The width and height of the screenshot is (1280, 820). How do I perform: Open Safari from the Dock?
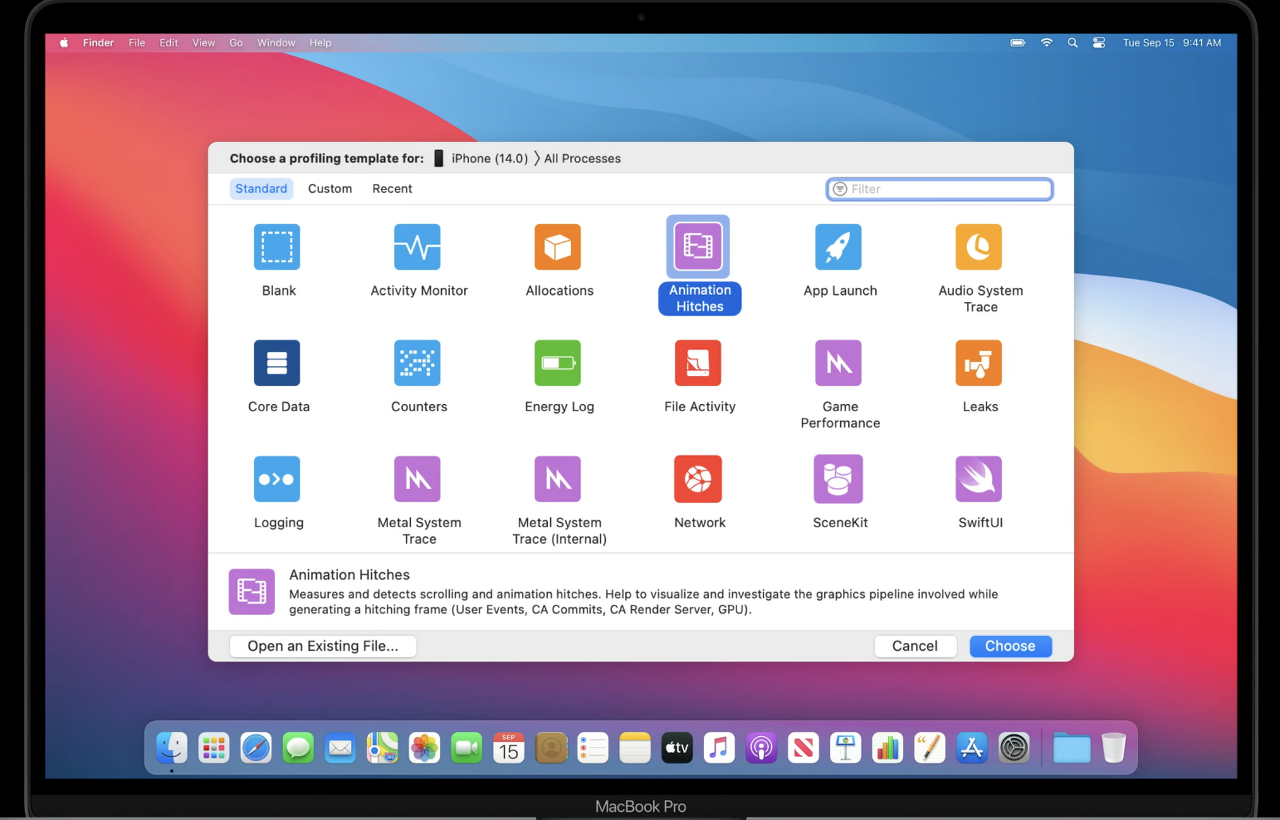[256, 747]
